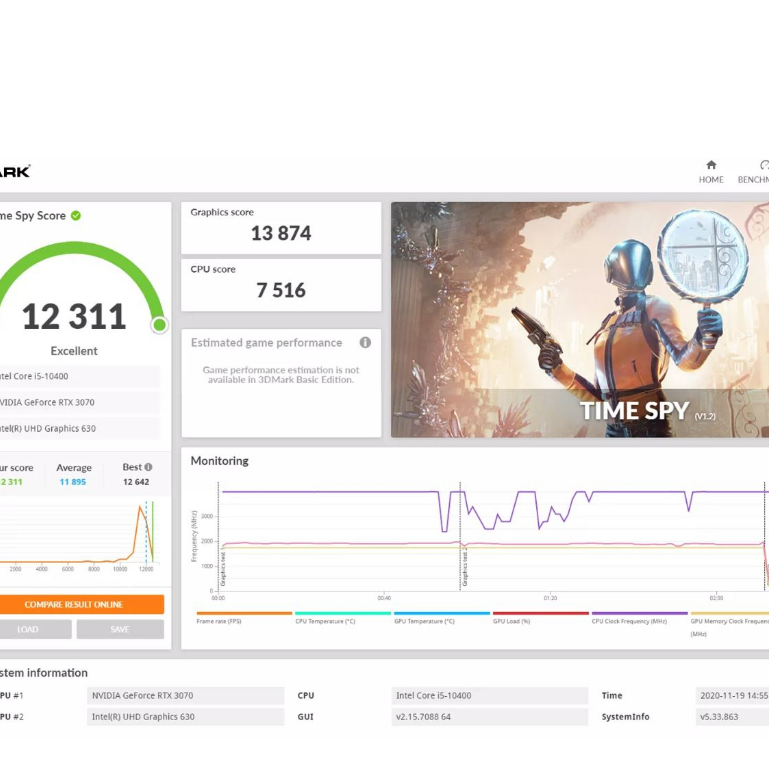Click the info icon beside Best score
The image size is (769, 769).
148,467
